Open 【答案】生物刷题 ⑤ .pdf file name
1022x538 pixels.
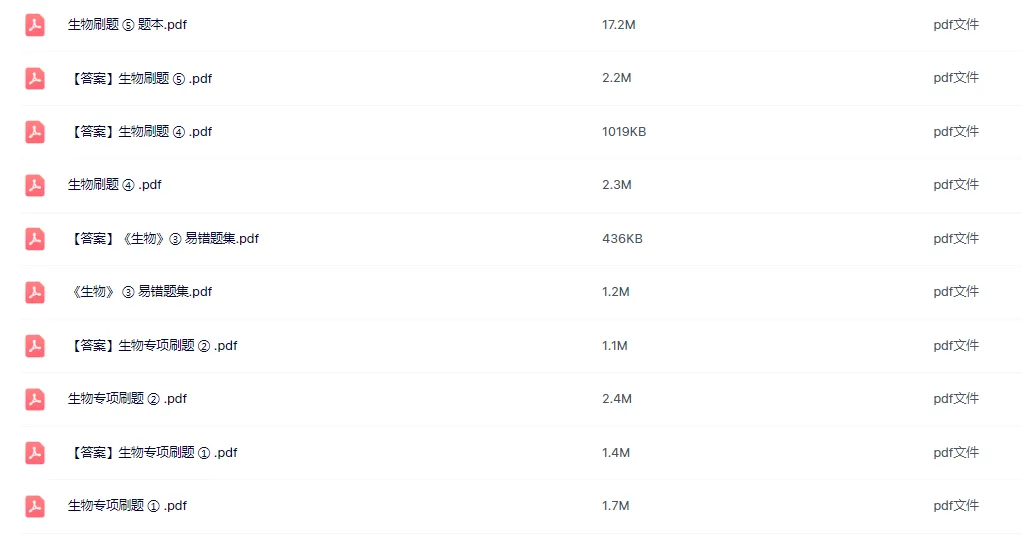click(x=140, y=78)
